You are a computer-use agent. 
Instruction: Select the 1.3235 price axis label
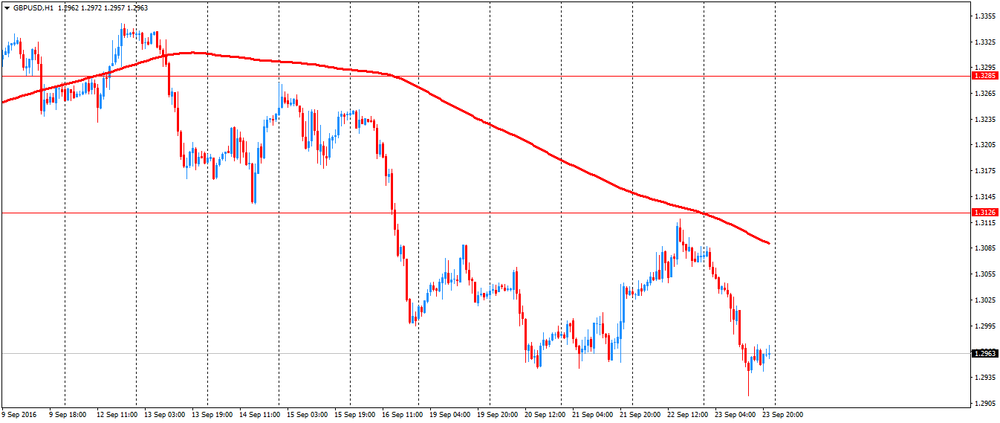coord(984,119)
